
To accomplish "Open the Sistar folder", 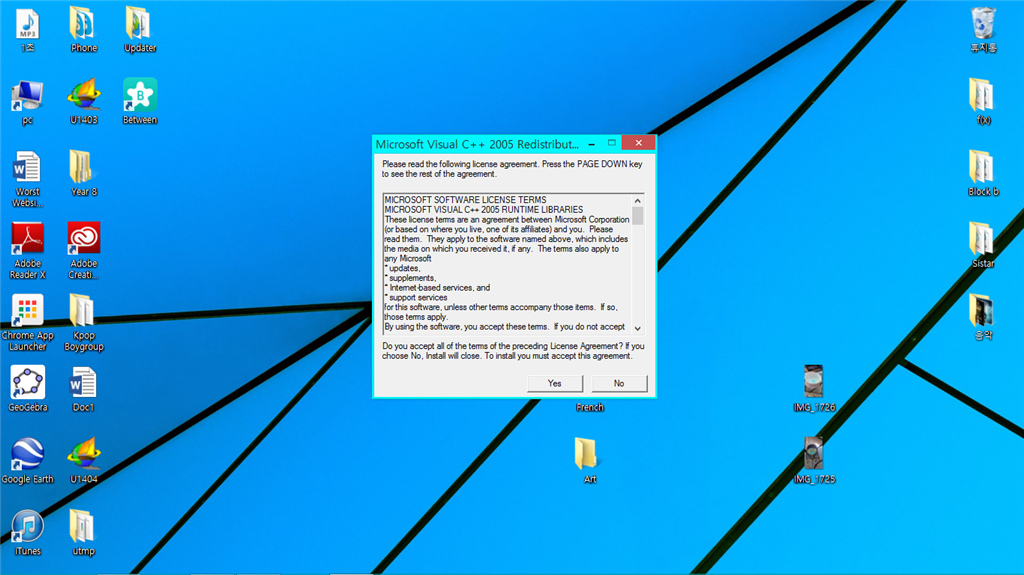I will coord(982,239).
